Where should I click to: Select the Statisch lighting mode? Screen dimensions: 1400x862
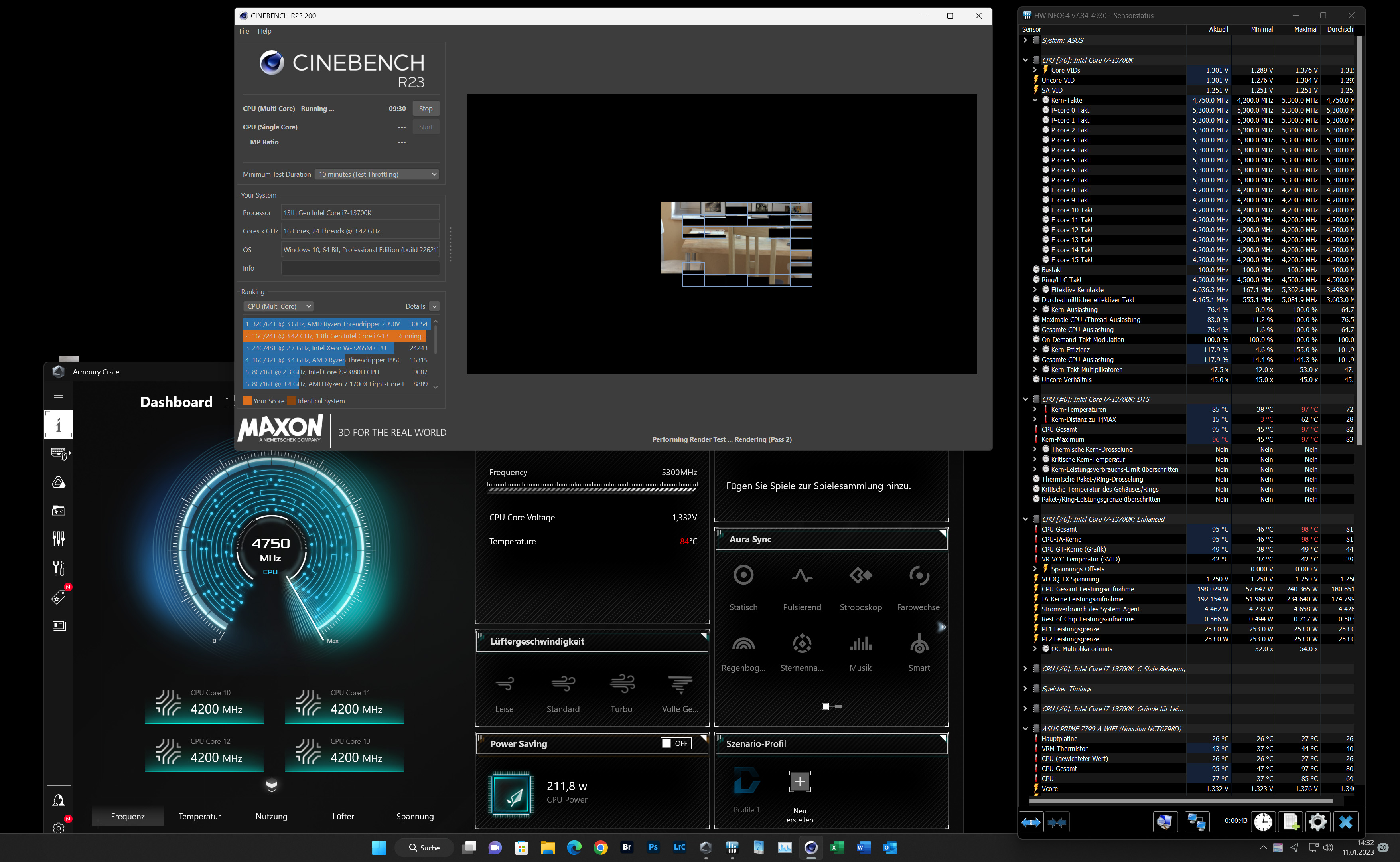743,575
